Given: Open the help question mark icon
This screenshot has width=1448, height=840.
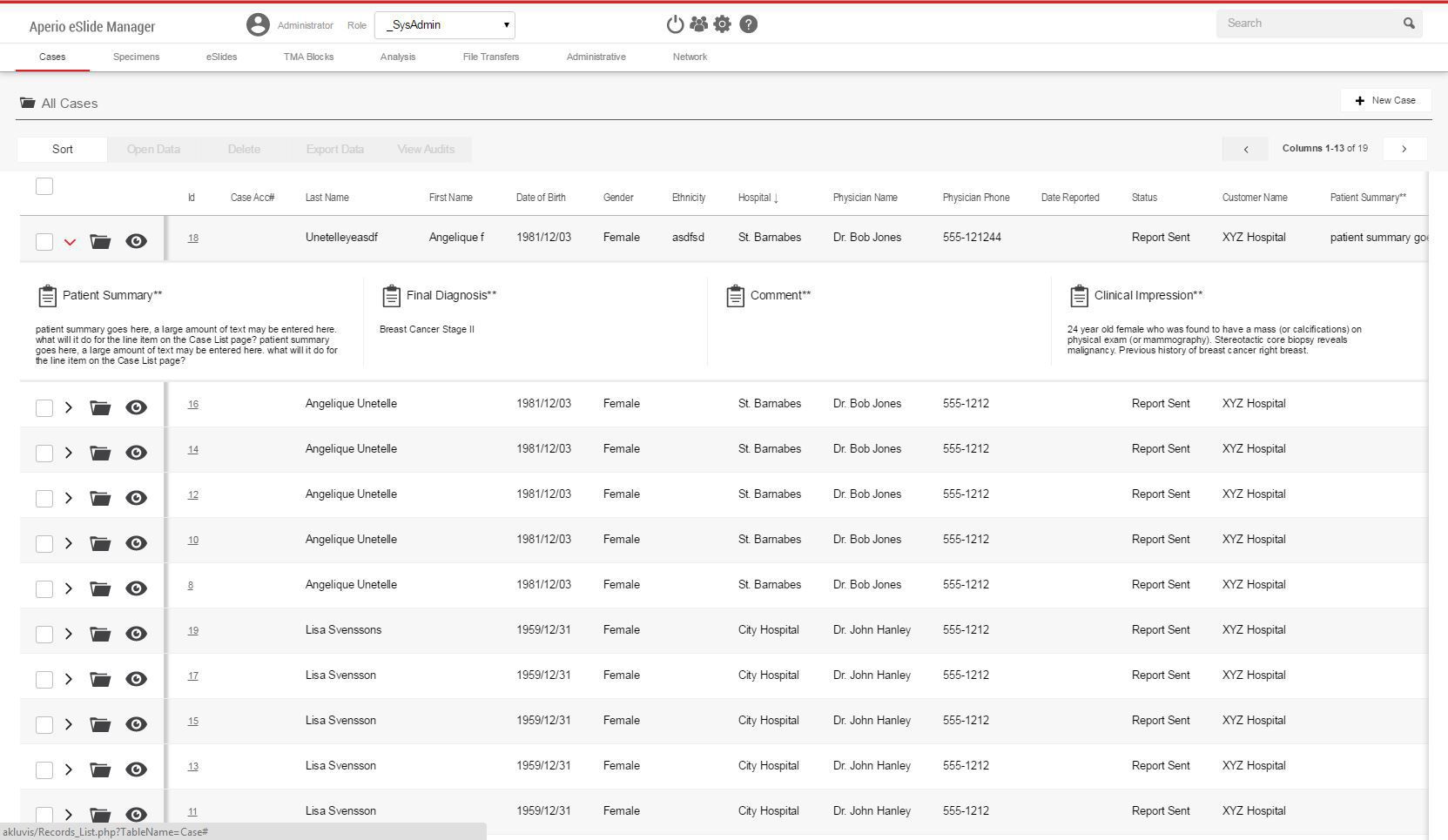Looking at the screenshot, I should 748,24.
